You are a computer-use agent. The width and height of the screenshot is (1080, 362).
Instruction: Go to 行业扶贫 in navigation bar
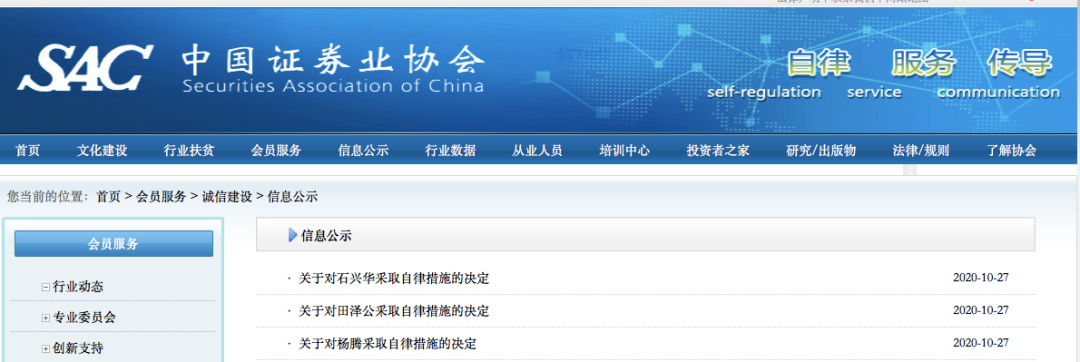[189, 151]
